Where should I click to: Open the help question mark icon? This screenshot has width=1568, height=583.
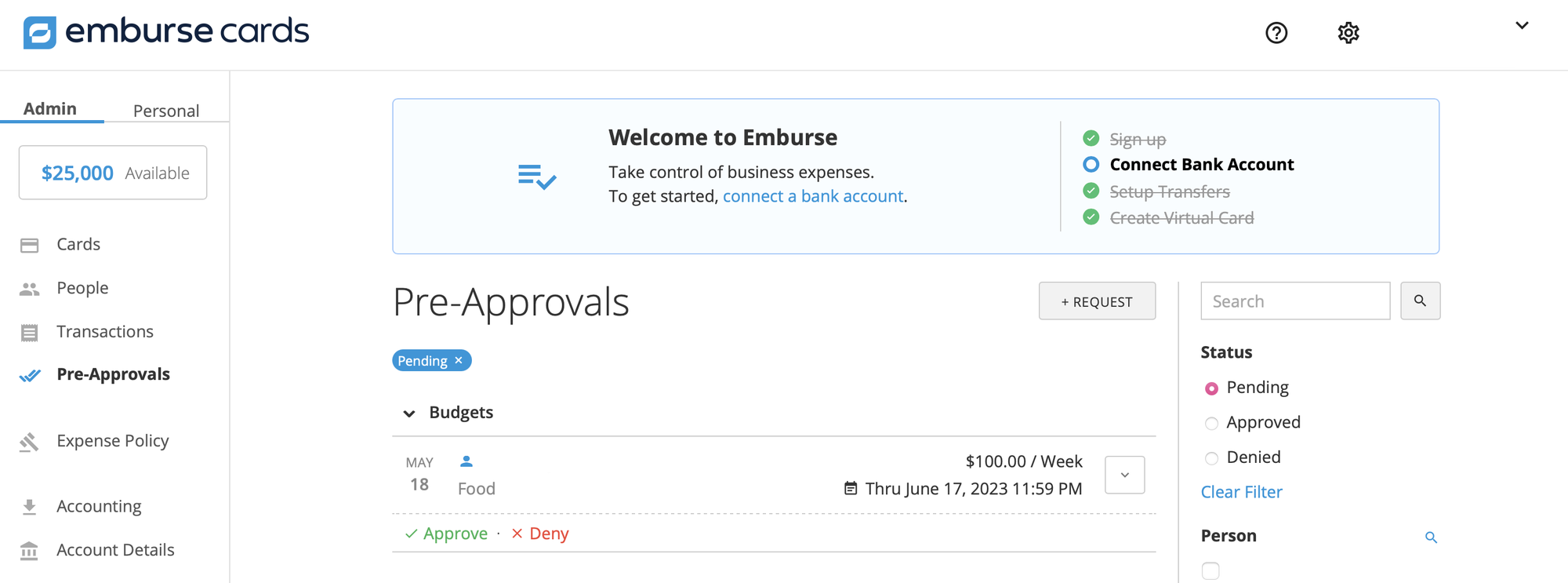tap(1276, 33)
